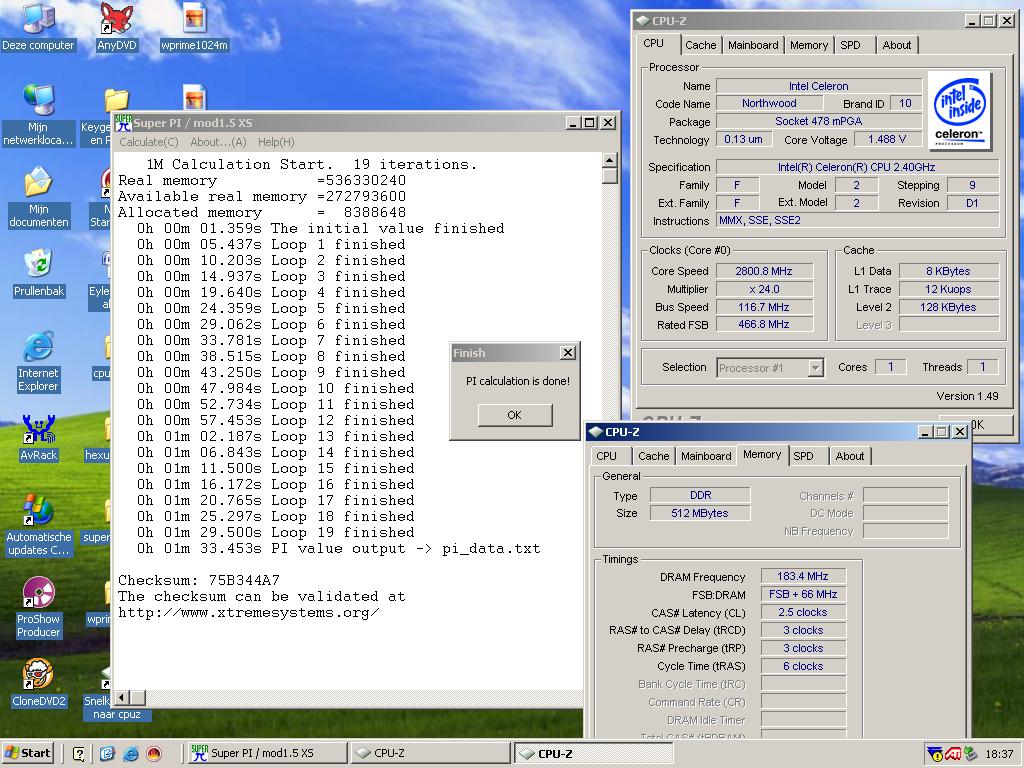Image resolution: width=1024 pixels, height=768 pixels.
Task: Open the SPD tab in upper CPU-Z window
Action: [850, 45]
